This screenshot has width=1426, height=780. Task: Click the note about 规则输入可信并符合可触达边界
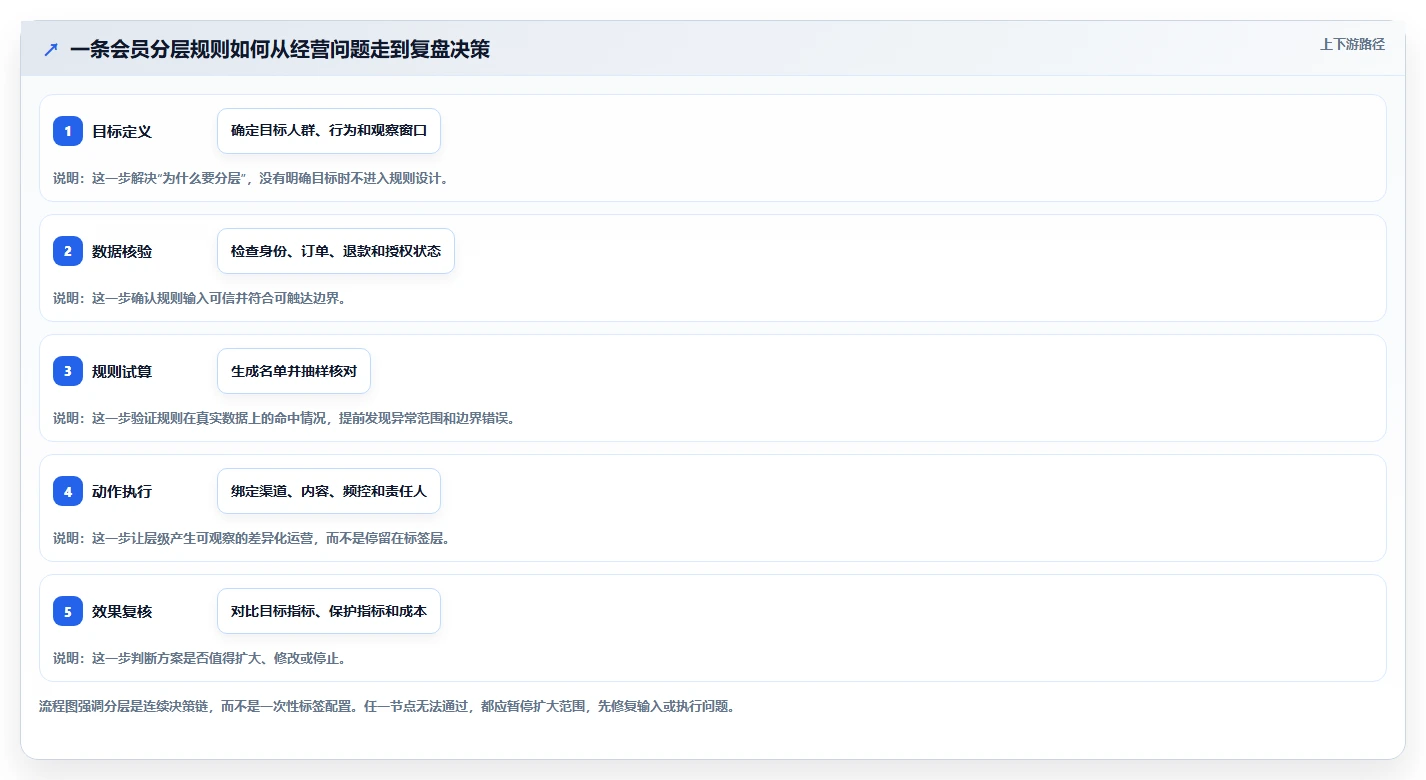pyautogui.click(x=199, y=298)
